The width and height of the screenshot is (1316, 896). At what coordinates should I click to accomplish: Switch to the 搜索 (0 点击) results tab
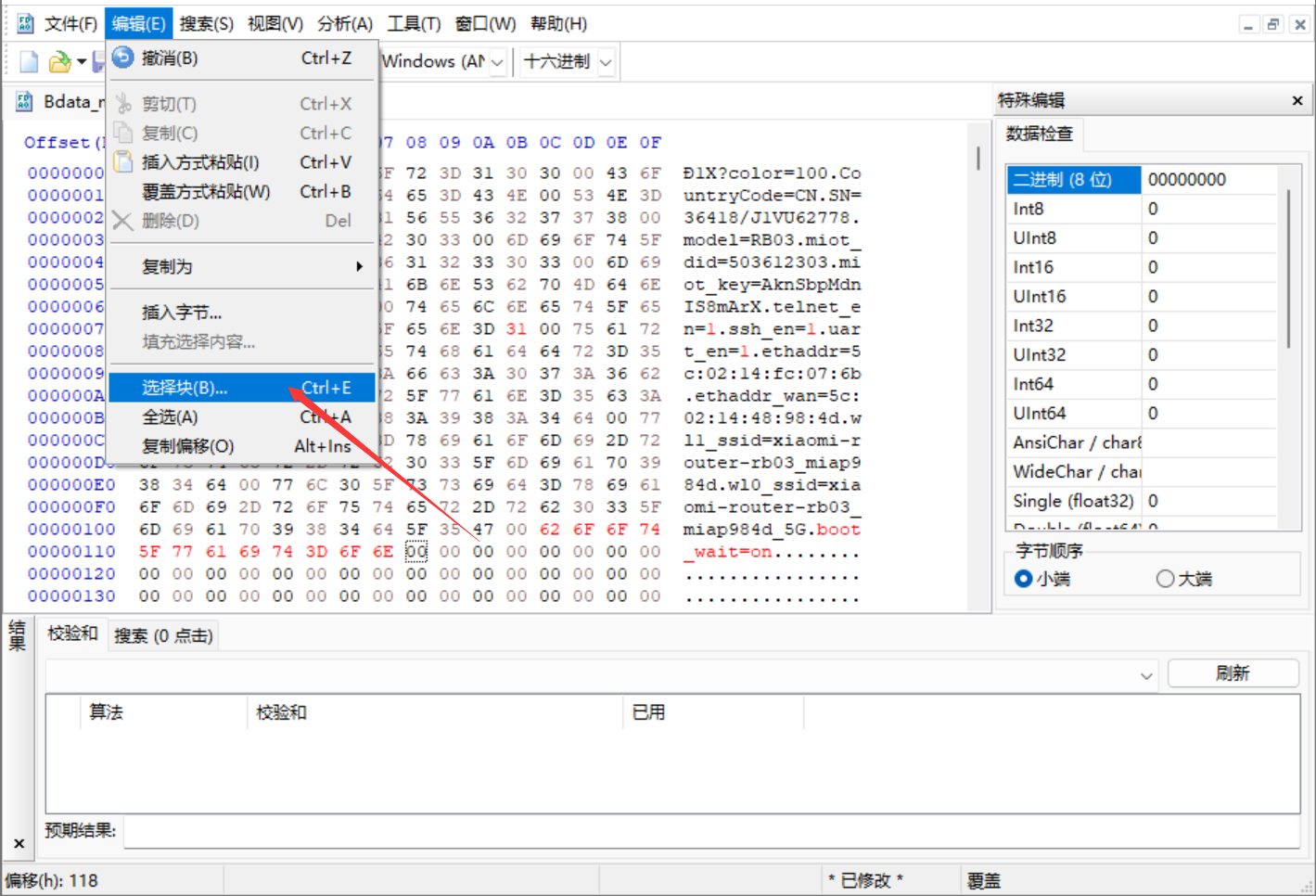click(x=163, y=635)
